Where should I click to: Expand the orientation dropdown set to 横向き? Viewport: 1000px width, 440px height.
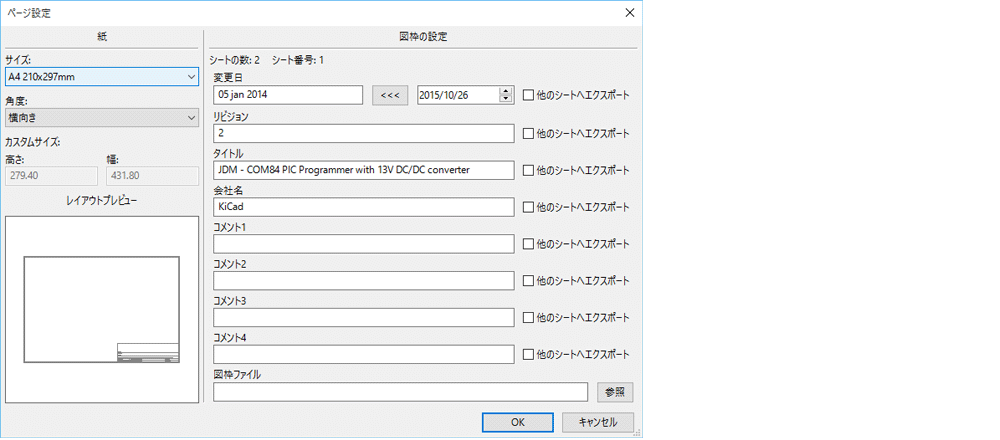coord(101,118)
